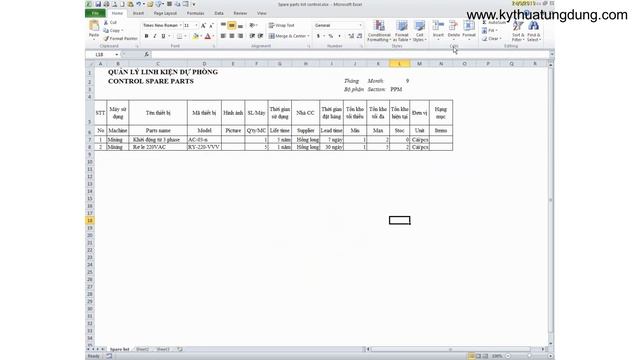Select the column L header
The image size is (640, 360).
pos(399,64)
